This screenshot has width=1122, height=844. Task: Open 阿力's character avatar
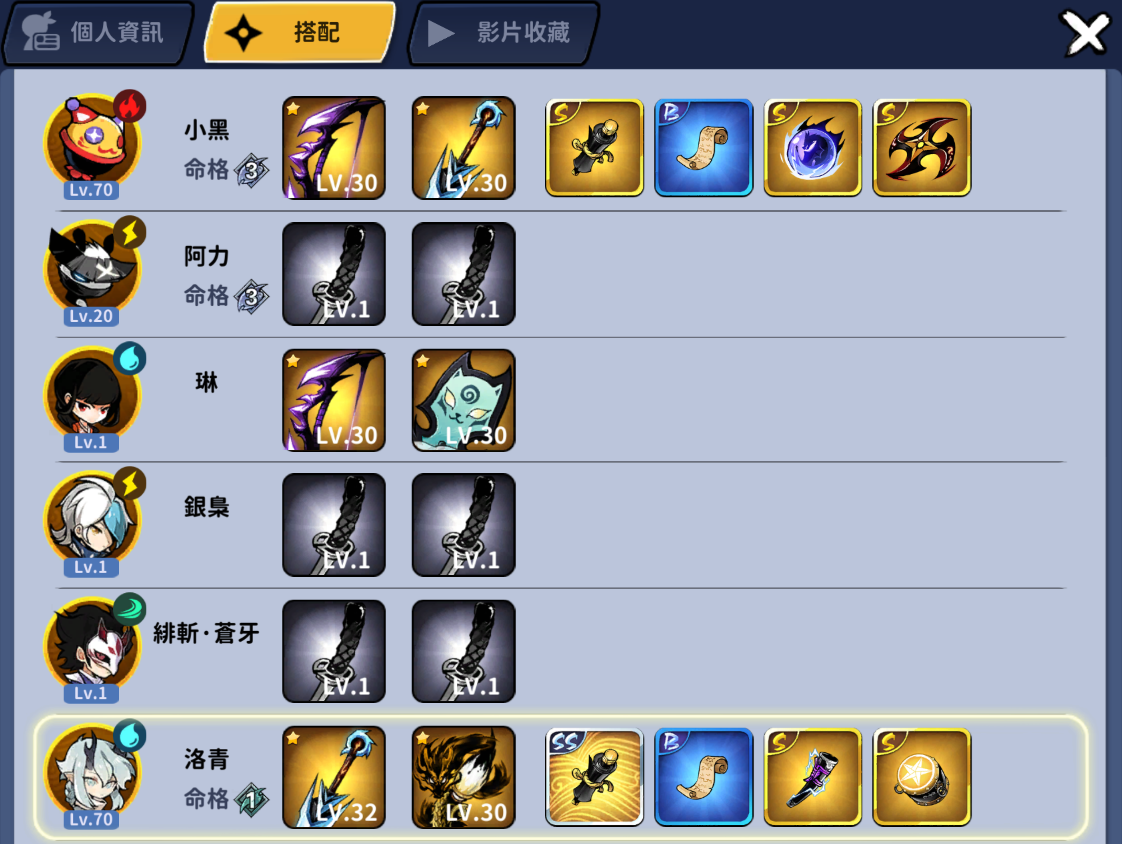click(93, 269)
